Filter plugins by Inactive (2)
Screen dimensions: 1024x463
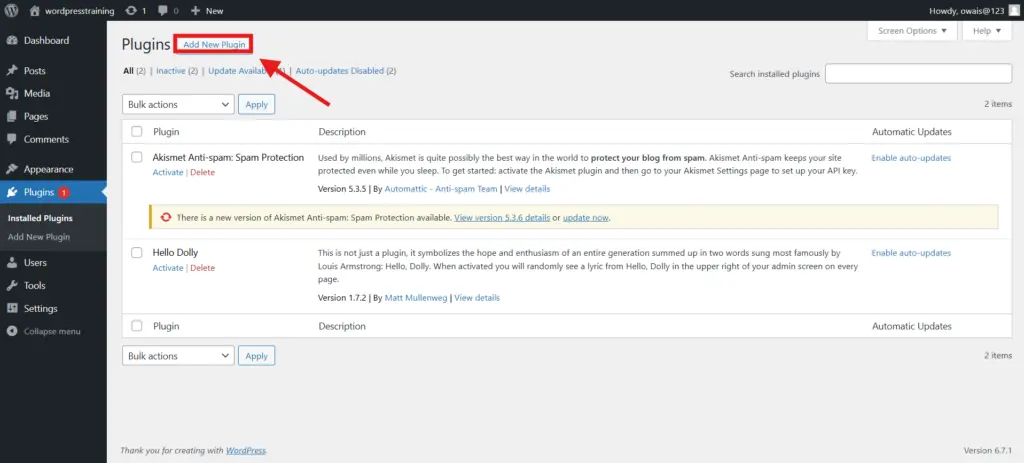pyautogui.click(x=177, y=71)
